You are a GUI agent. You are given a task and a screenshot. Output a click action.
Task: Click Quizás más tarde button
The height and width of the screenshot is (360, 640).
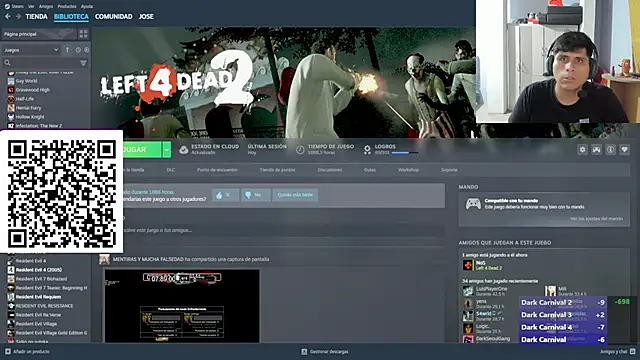coord(295,195)
